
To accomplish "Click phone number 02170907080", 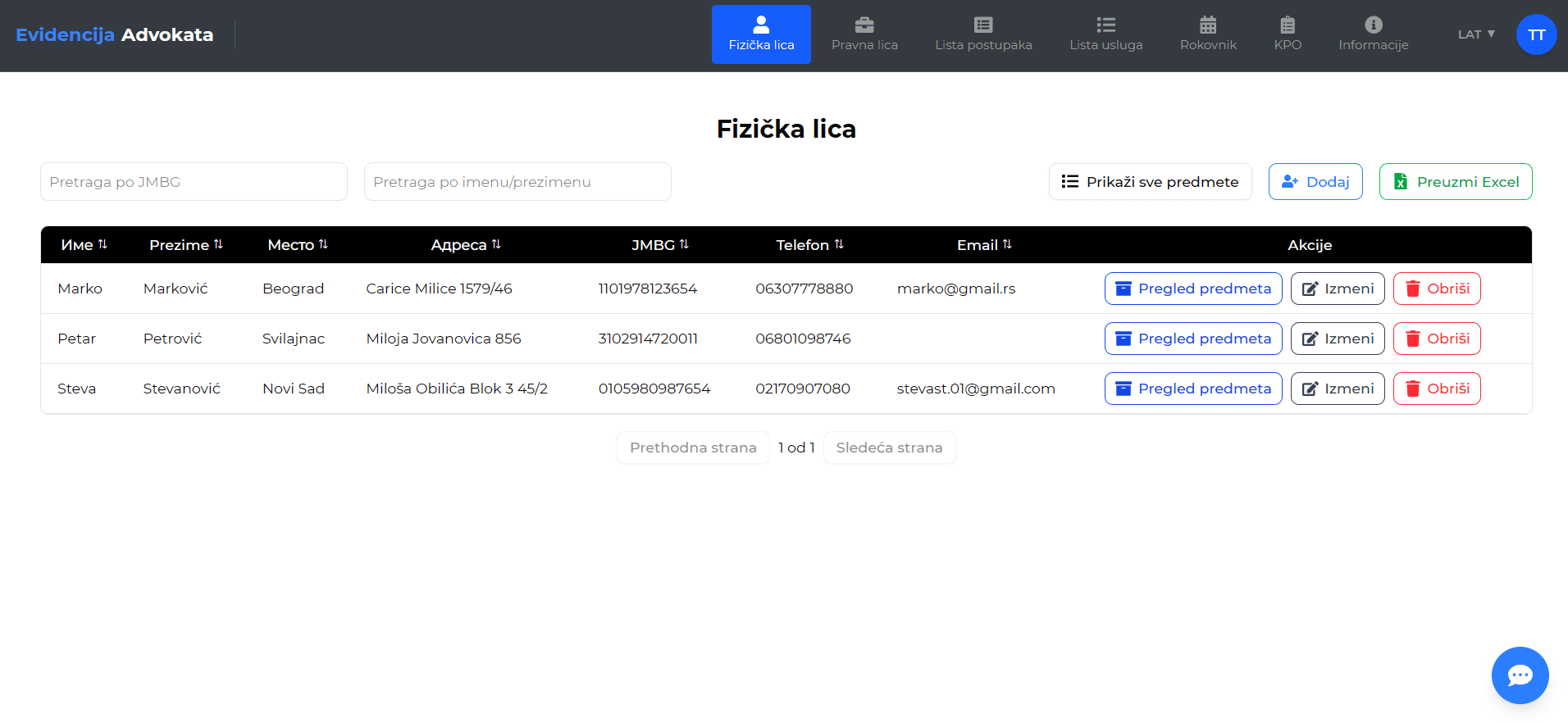I will pos(803,389).
